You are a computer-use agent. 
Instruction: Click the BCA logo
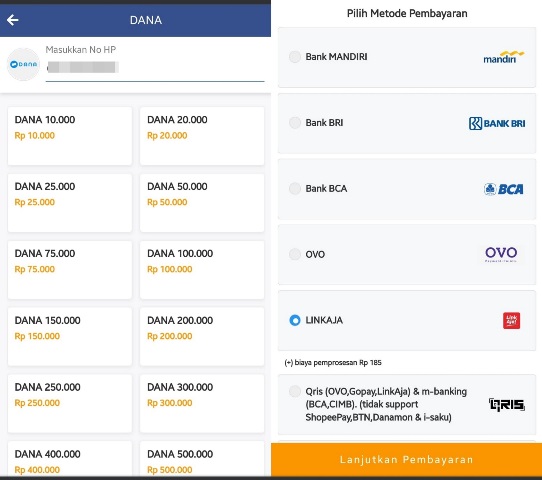coord(504,189)
